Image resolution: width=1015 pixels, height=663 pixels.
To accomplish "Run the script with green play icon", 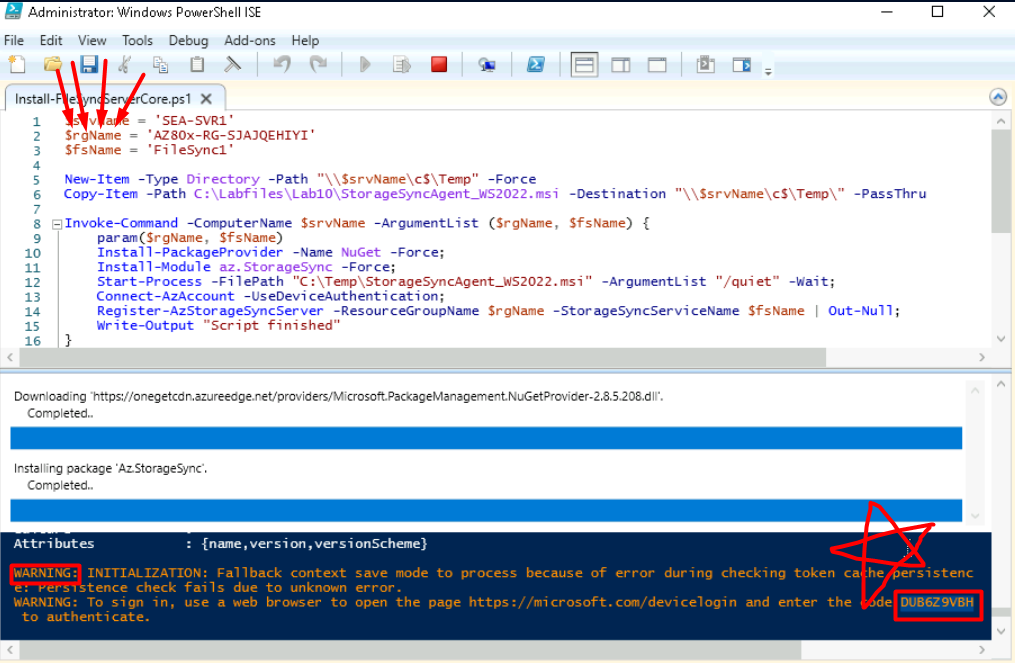I will point(365,64).
